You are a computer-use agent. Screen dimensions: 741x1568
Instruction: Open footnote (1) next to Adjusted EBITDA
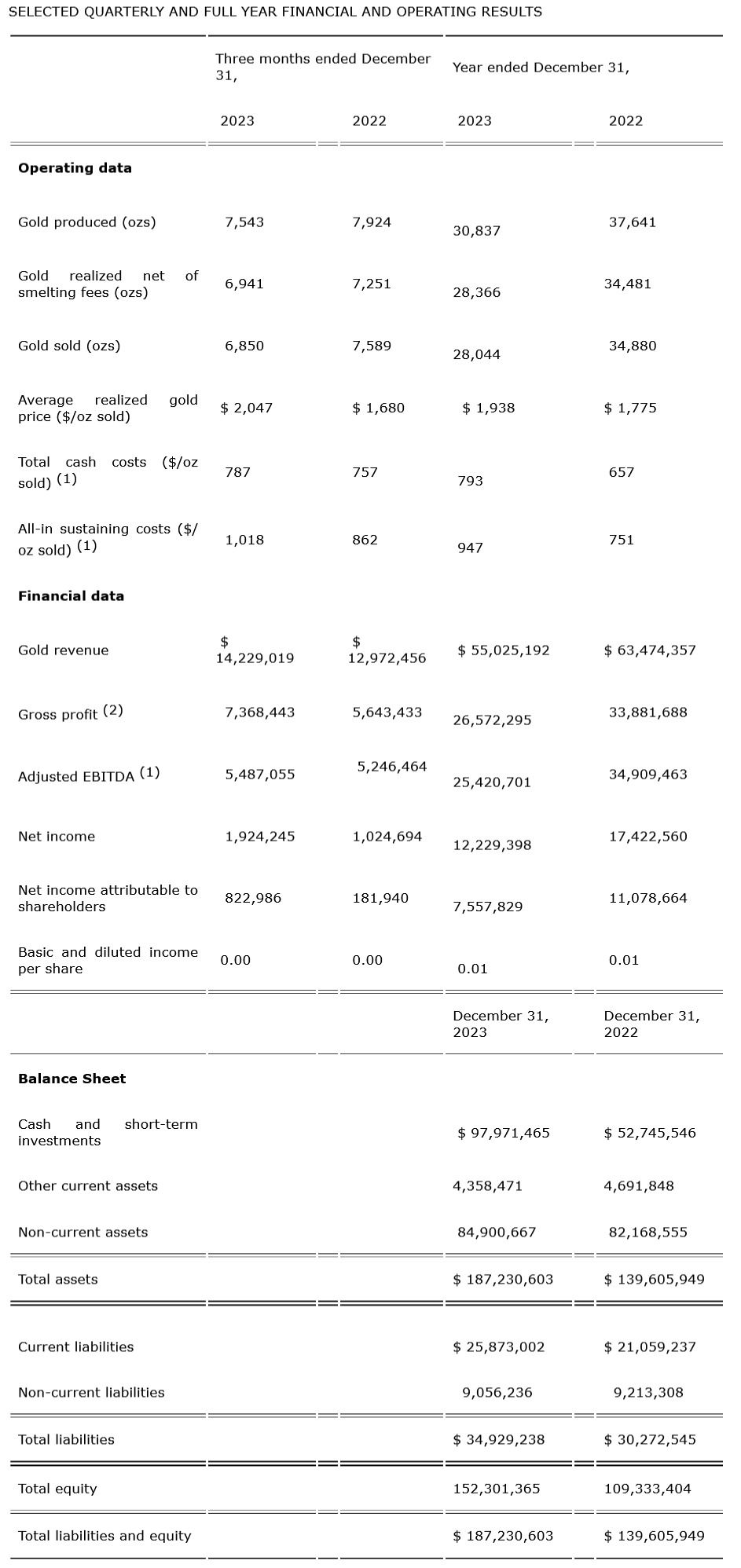149,773
